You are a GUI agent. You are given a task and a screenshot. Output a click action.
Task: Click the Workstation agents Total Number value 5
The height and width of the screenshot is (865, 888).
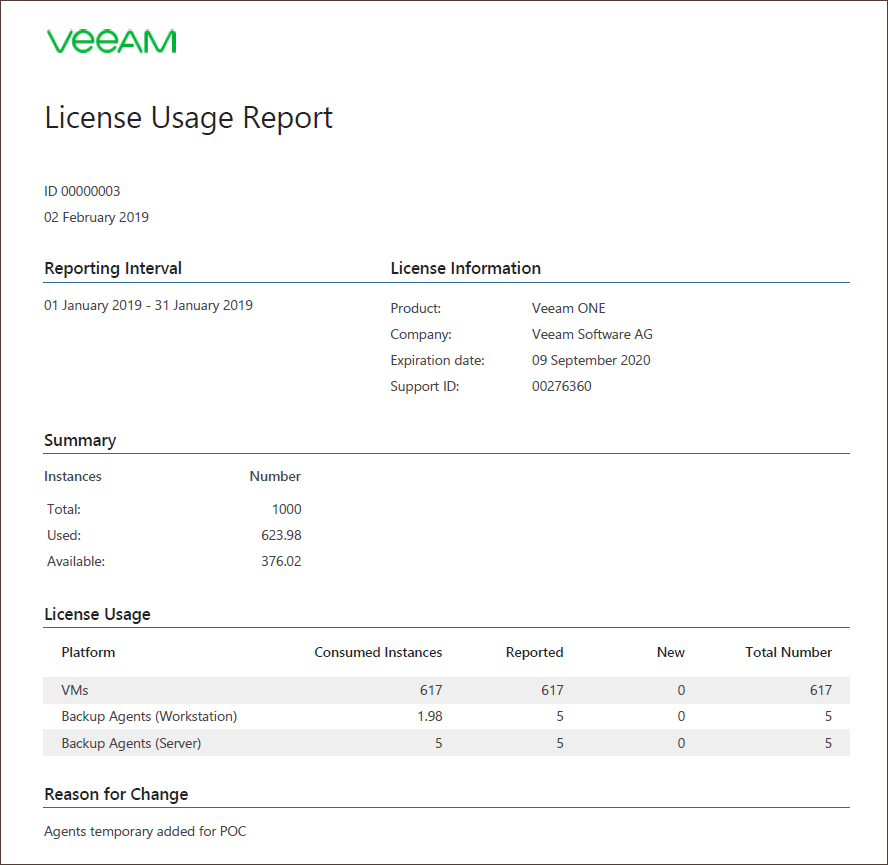829,717
